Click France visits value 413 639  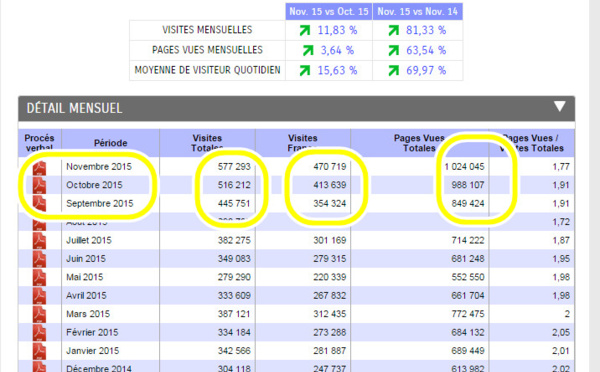point(329,185)
